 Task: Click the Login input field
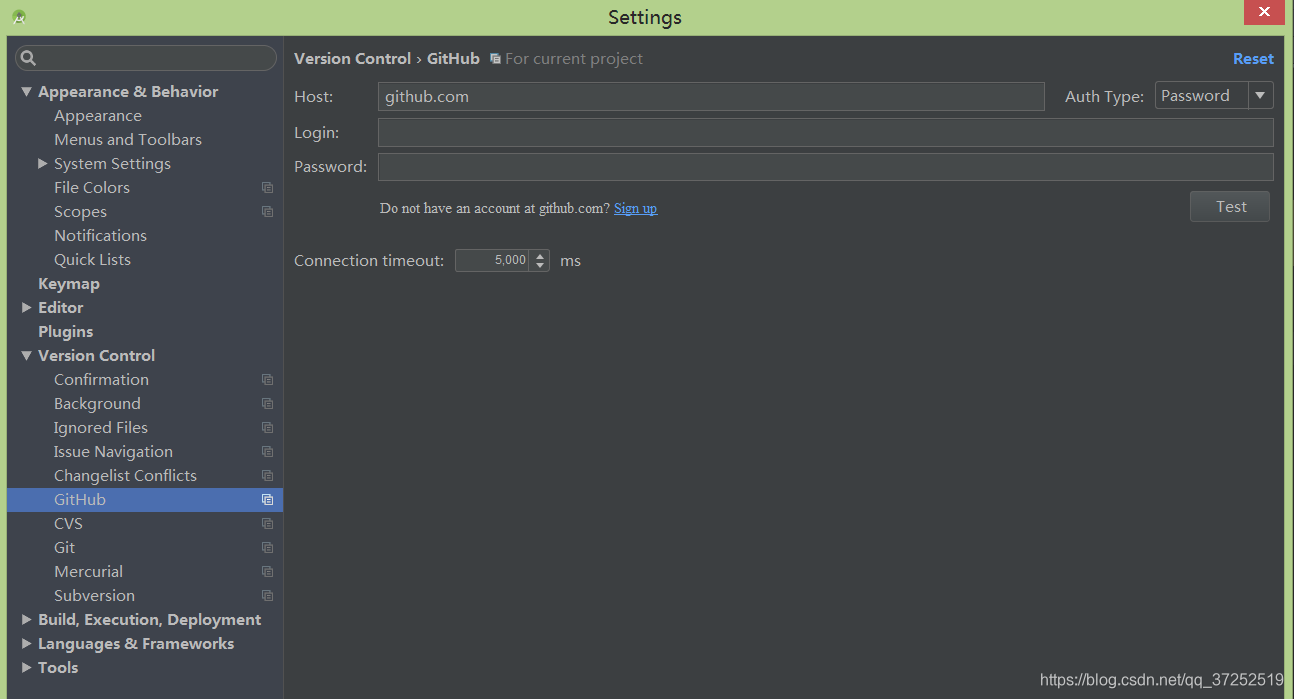[826, 133]
